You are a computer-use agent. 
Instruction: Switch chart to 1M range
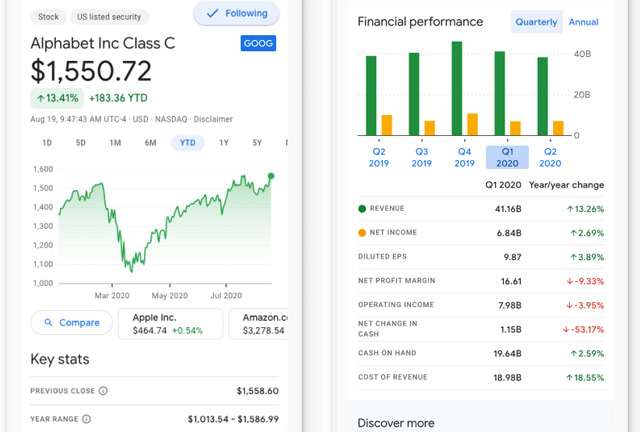pyautogui.click(x=115, y=143)
